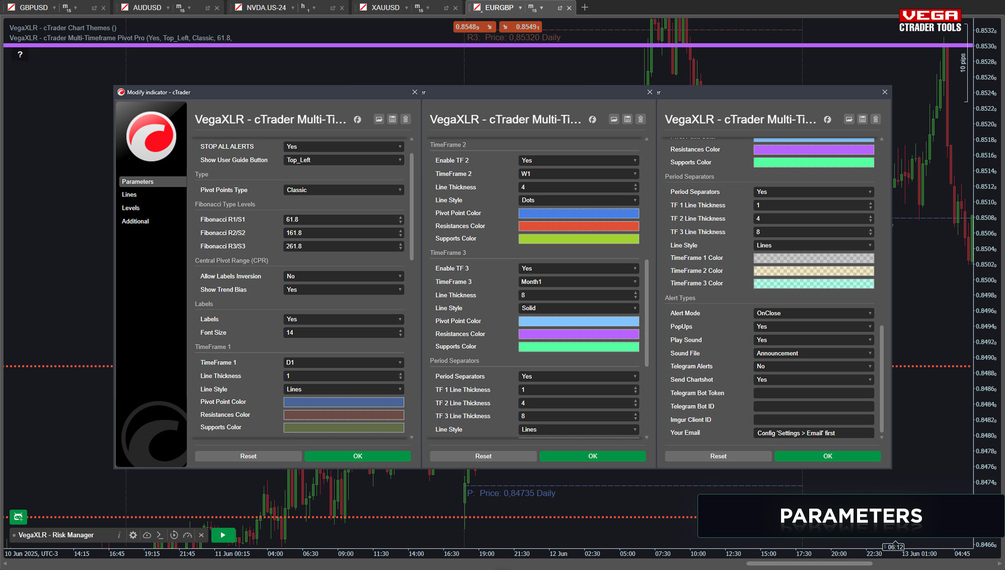
Task: Click trash icon in middle panel header
Action: (x=640, y=119)
